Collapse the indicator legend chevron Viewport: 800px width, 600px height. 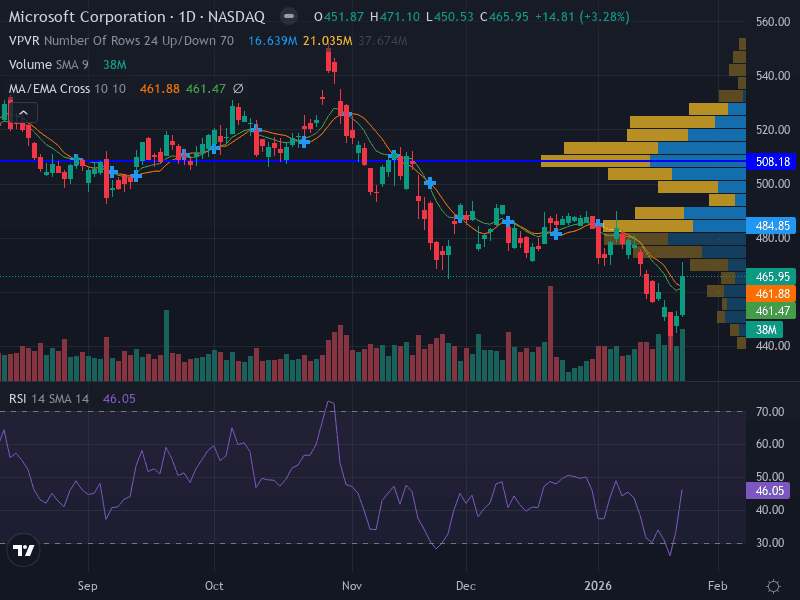pos(23,113)
